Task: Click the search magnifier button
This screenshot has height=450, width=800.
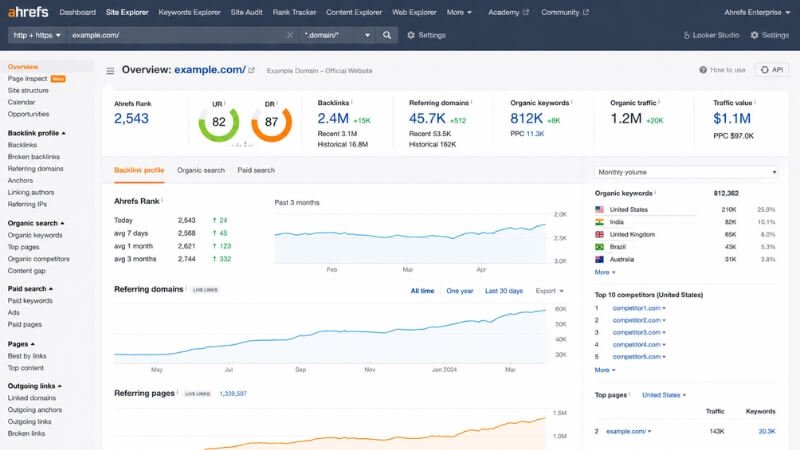Action: (387, 35)
